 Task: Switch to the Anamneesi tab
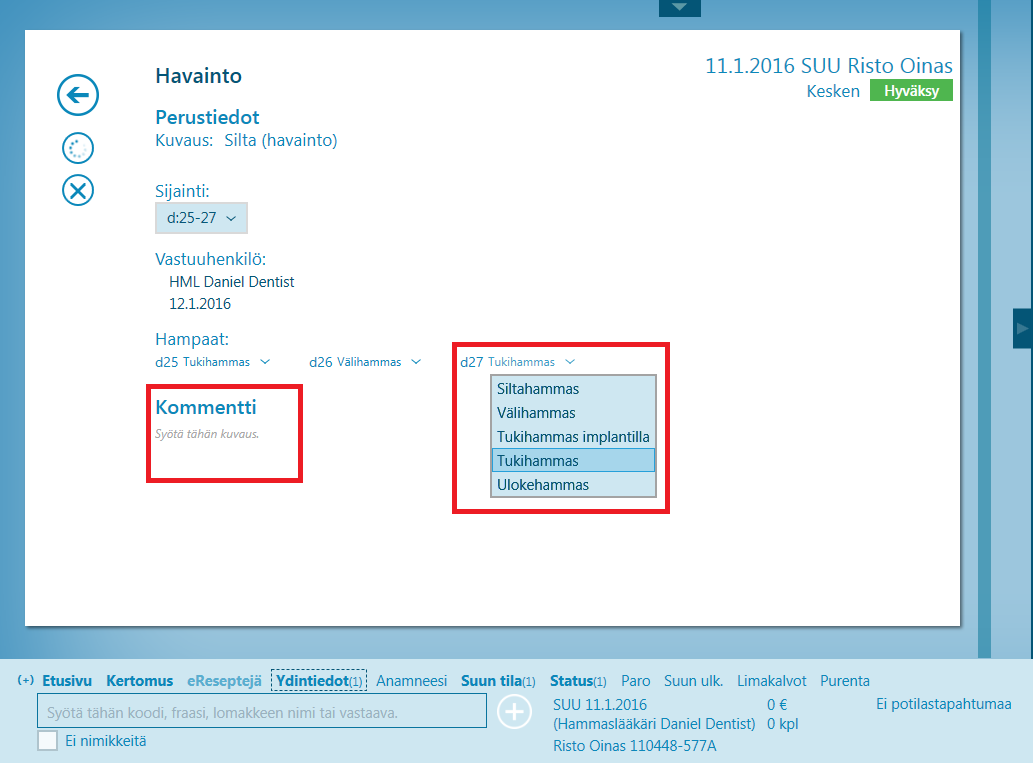pos(411,681)
